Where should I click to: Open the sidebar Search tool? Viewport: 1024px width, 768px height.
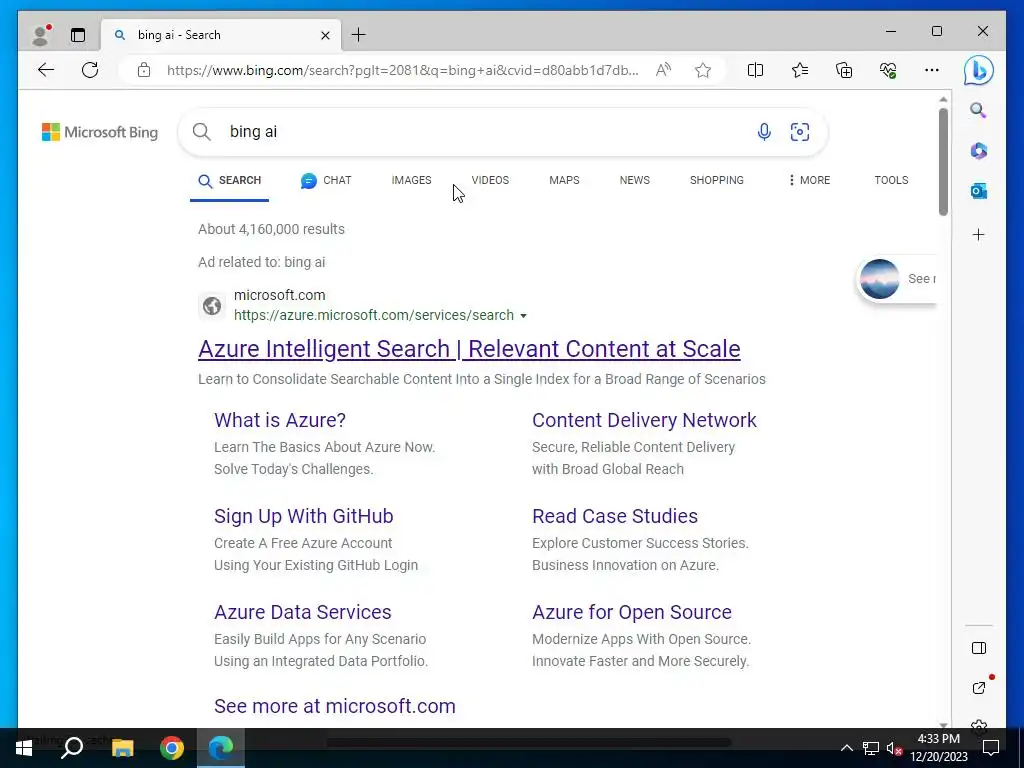[x=978, y=110]
